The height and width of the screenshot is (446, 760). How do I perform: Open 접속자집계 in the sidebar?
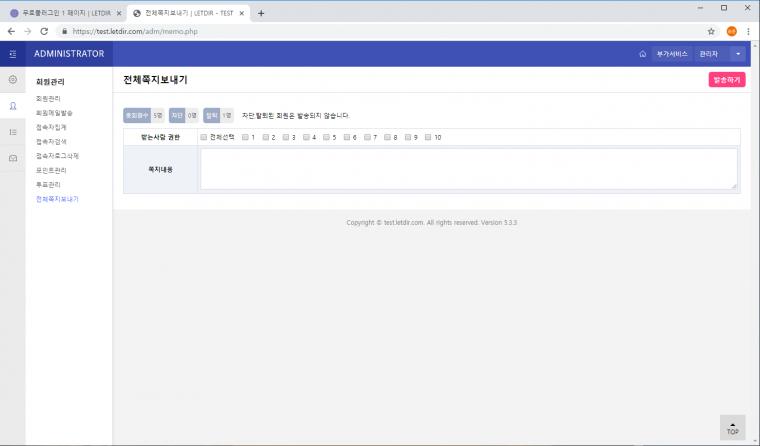pyautogui.click(x=51, y=127)
